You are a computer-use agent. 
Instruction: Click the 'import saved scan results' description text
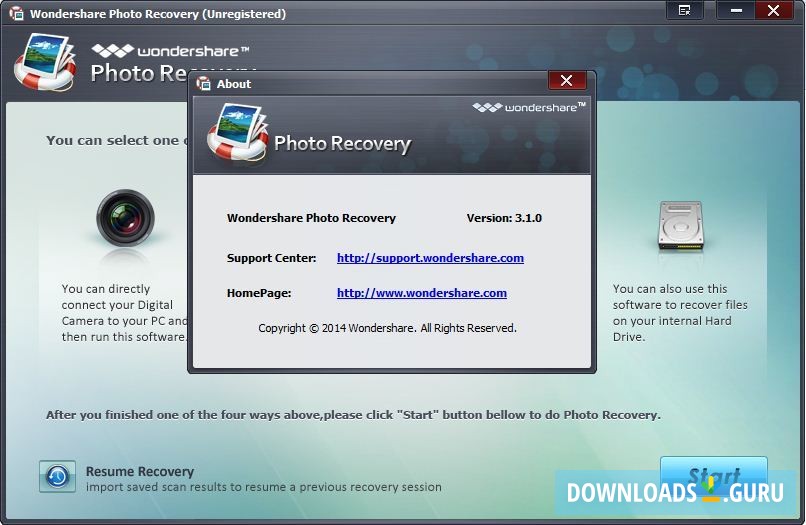(x=264, y=487)
